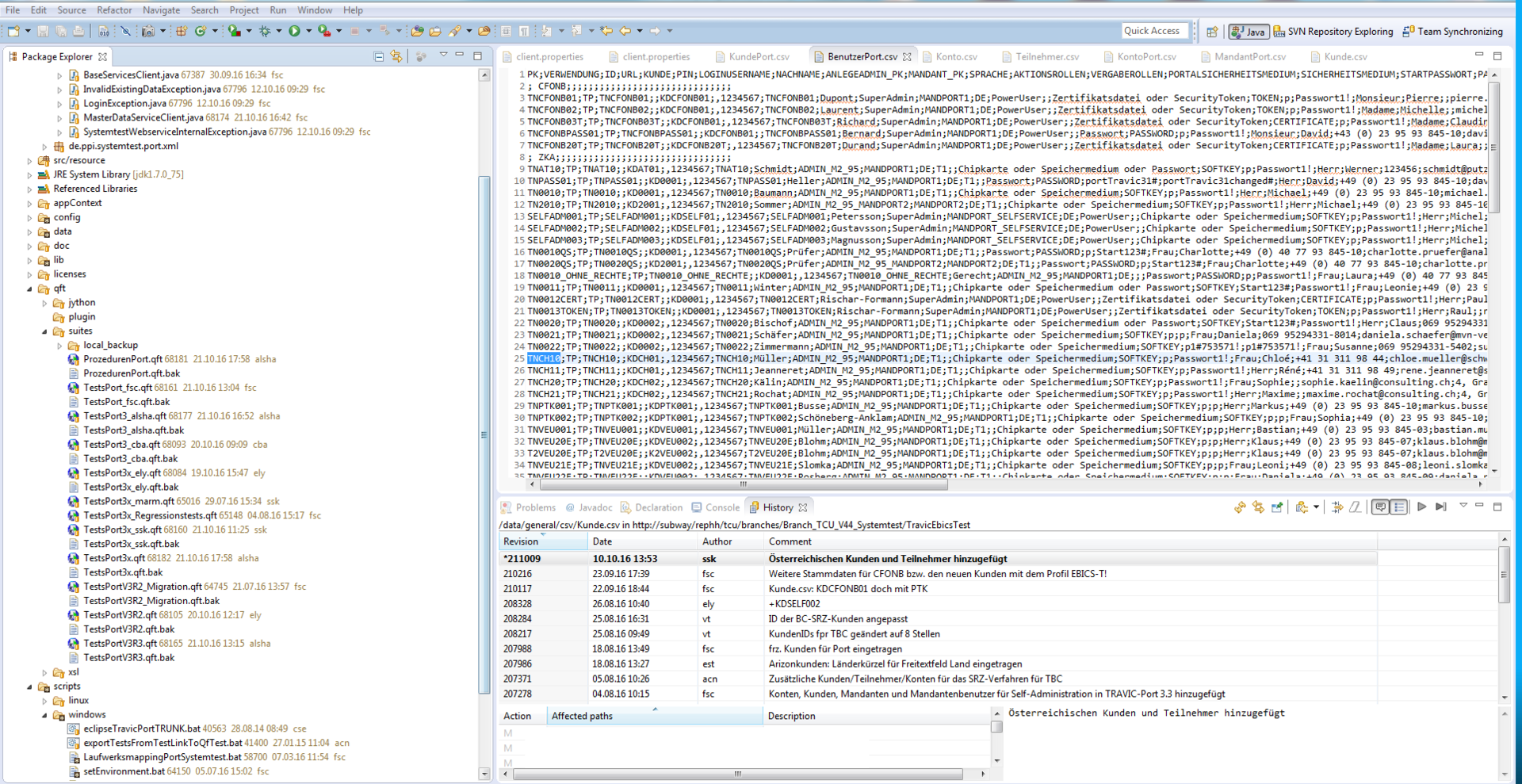Expand the JRE System Library node
1522x784 pixels.
(x=30, y=174)
